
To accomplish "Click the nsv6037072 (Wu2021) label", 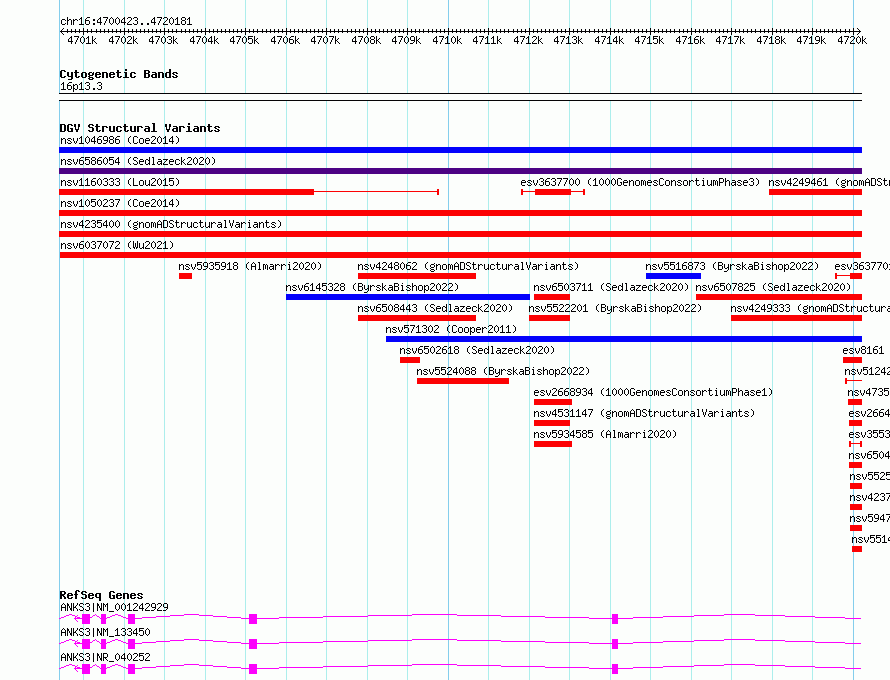I will click(x=117, y=245).
